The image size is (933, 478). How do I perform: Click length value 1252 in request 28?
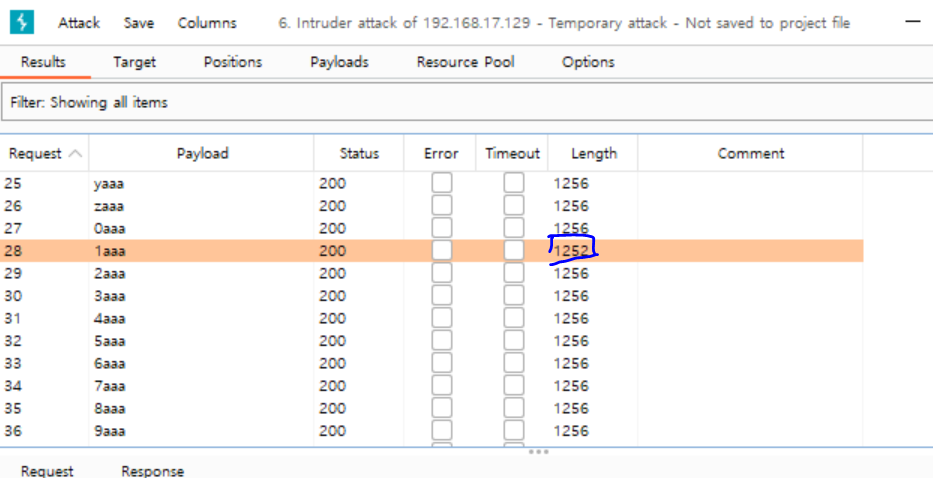pos(572,251)
